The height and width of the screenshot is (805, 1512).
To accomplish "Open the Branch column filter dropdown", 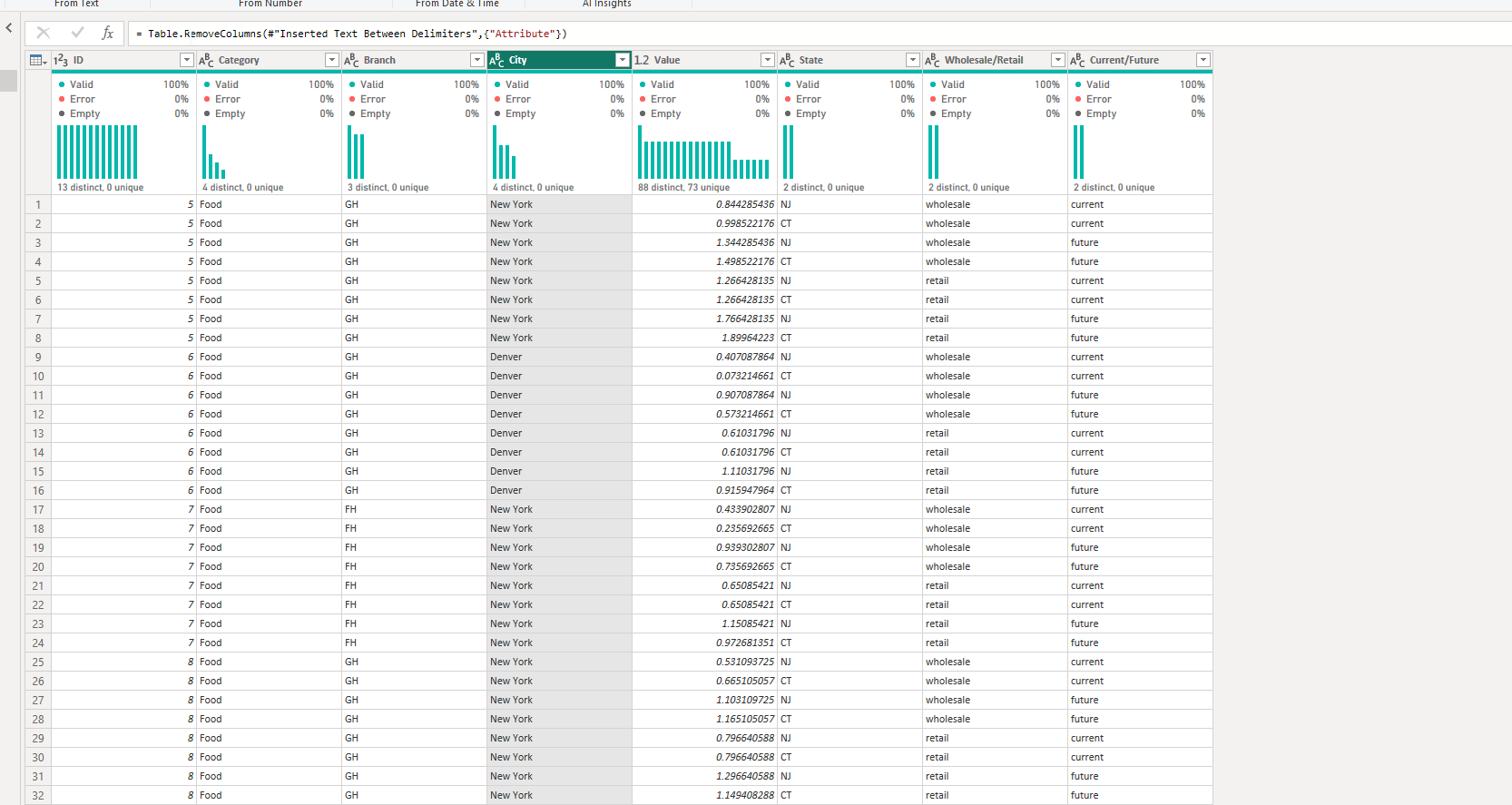I will [x=477, y=60].
